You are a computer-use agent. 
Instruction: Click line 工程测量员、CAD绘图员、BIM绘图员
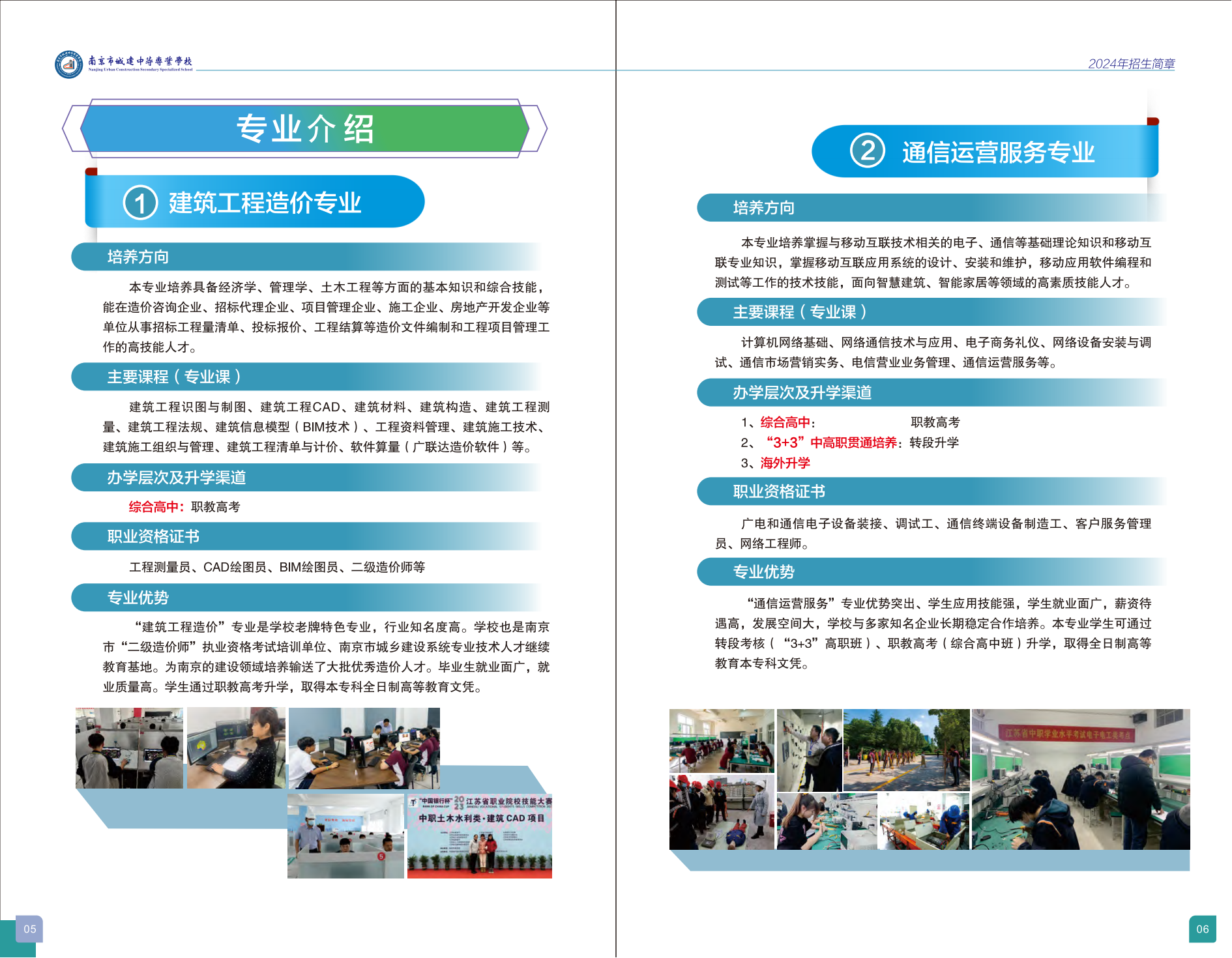pyautogui.click(x=277, y=567)
